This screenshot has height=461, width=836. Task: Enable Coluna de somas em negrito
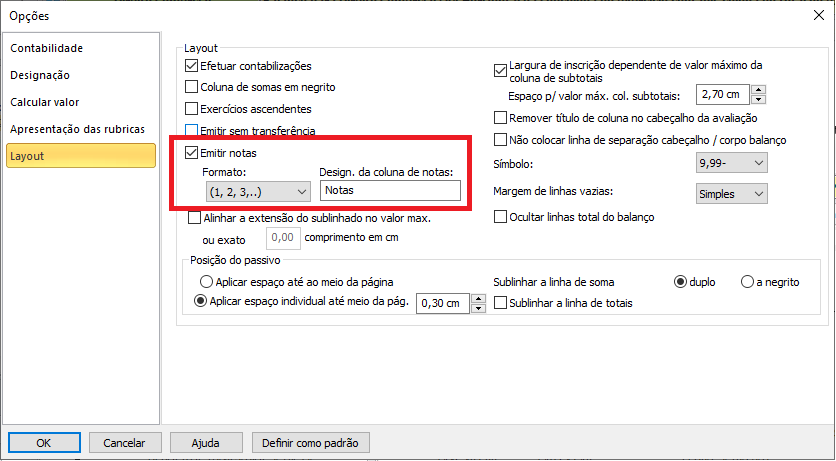pos(191,87)
